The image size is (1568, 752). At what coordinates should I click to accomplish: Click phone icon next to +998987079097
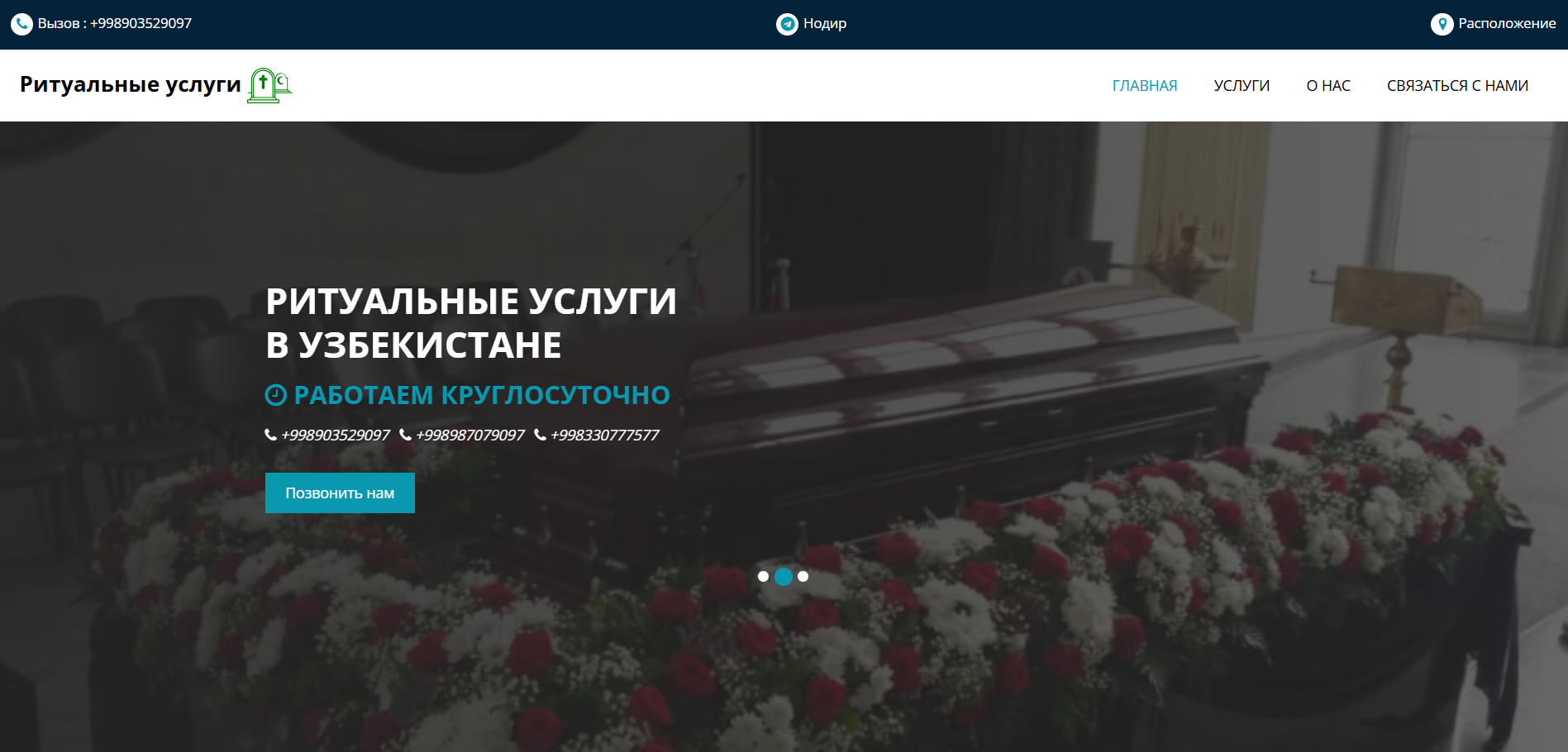(405, 435)
